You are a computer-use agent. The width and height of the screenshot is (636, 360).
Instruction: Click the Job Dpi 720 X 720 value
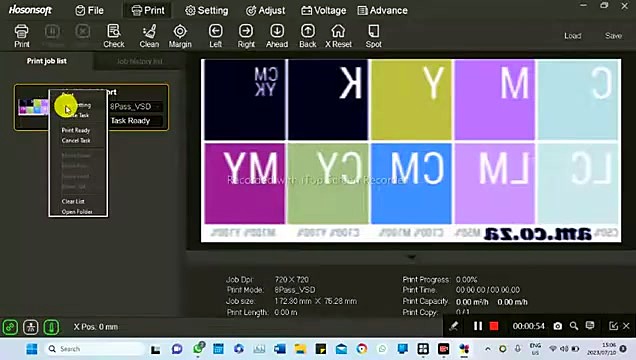coord(292,280)
